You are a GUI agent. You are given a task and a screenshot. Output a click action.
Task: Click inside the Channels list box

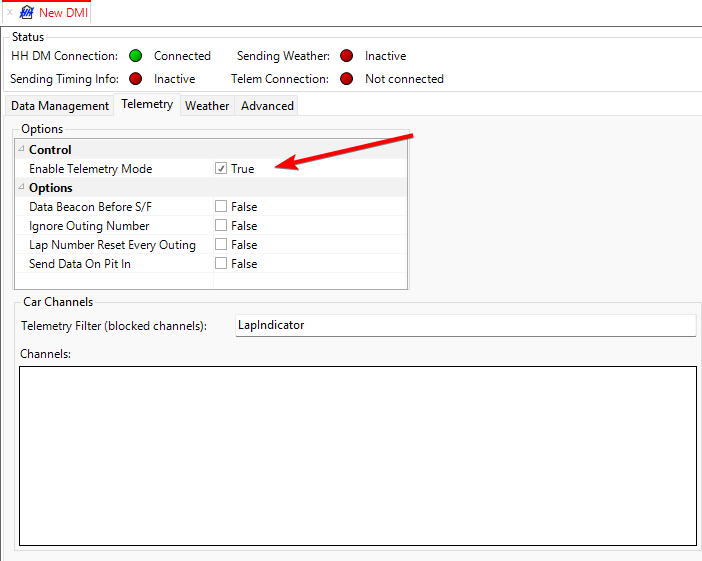pyautogui.click(x=357, y=455)
